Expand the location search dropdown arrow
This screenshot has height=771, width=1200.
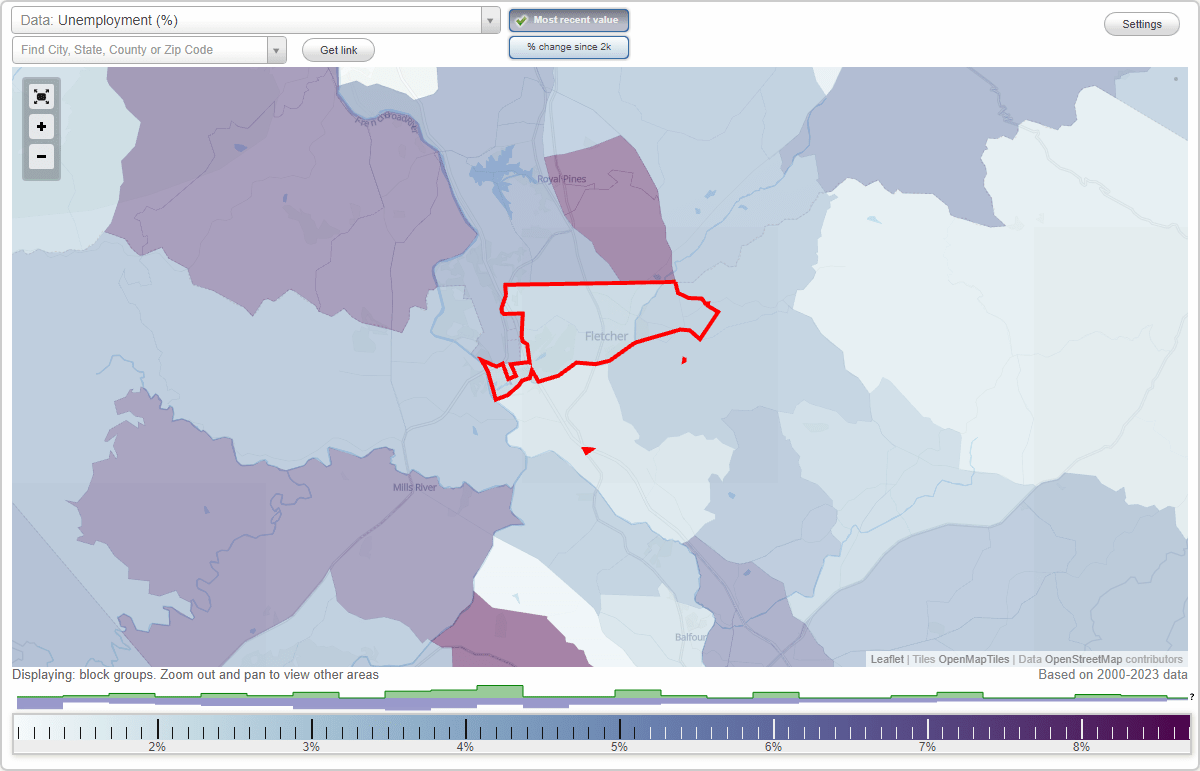pos(277,49)
